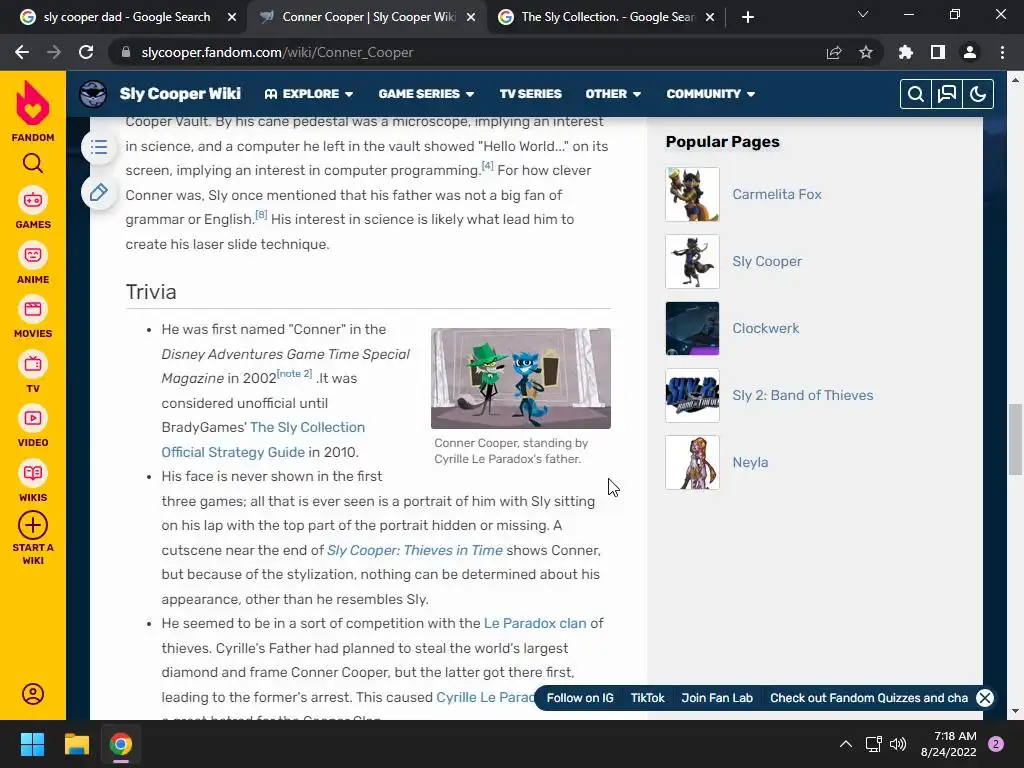Expand the Other dropdown menu
Viewport: 1024px width, 768px height.
tap(613, 94)
